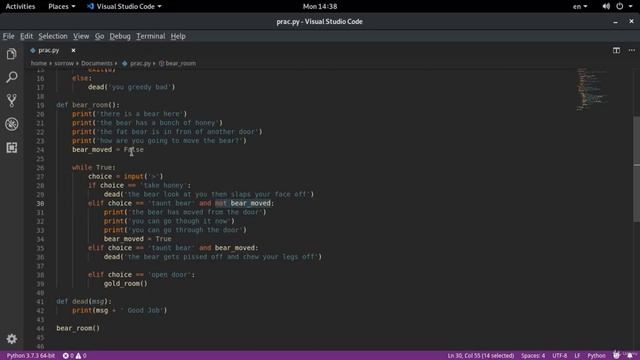Click the 'prac.py' breadcrumb segment
640x360 pixels.
[140, 63]
